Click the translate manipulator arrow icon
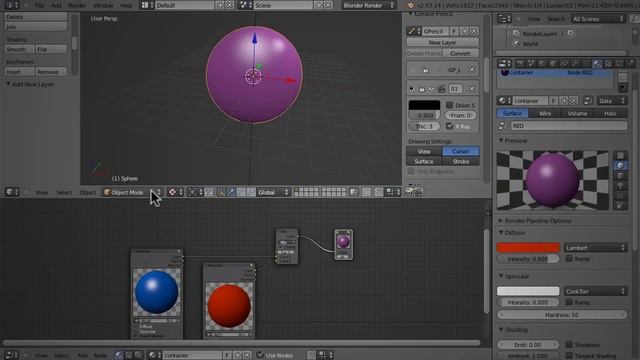Viewport: 640px width, 360px height. [231, 192]
